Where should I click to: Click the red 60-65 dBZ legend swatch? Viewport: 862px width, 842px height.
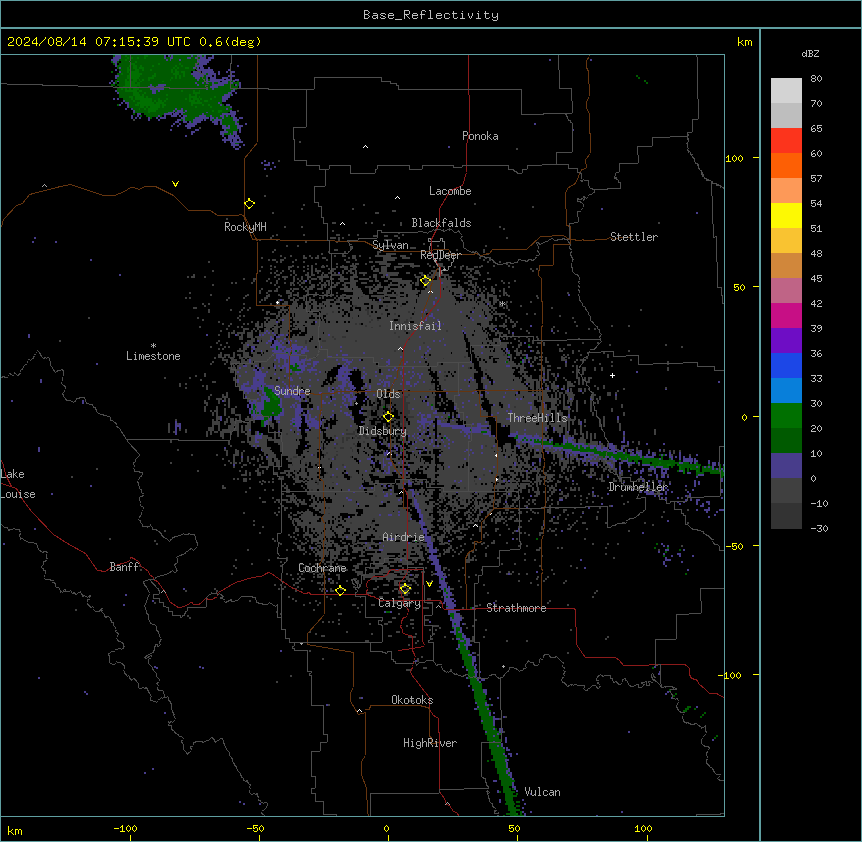click(x=786, y=141)
